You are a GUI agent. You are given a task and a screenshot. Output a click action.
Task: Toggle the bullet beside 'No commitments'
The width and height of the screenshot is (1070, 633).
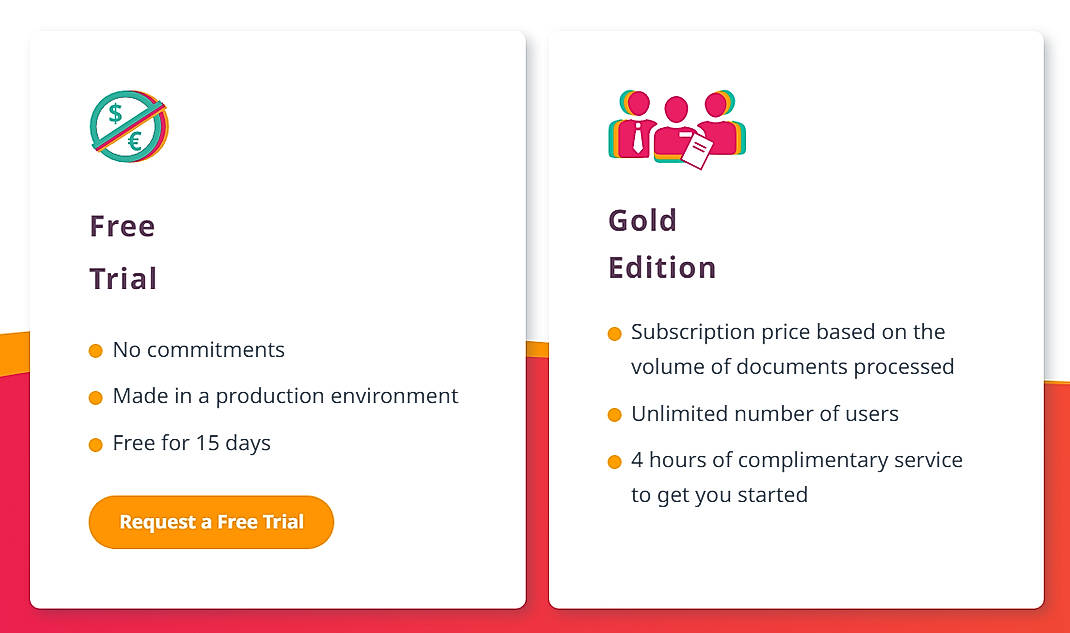[x=97, y=350]
